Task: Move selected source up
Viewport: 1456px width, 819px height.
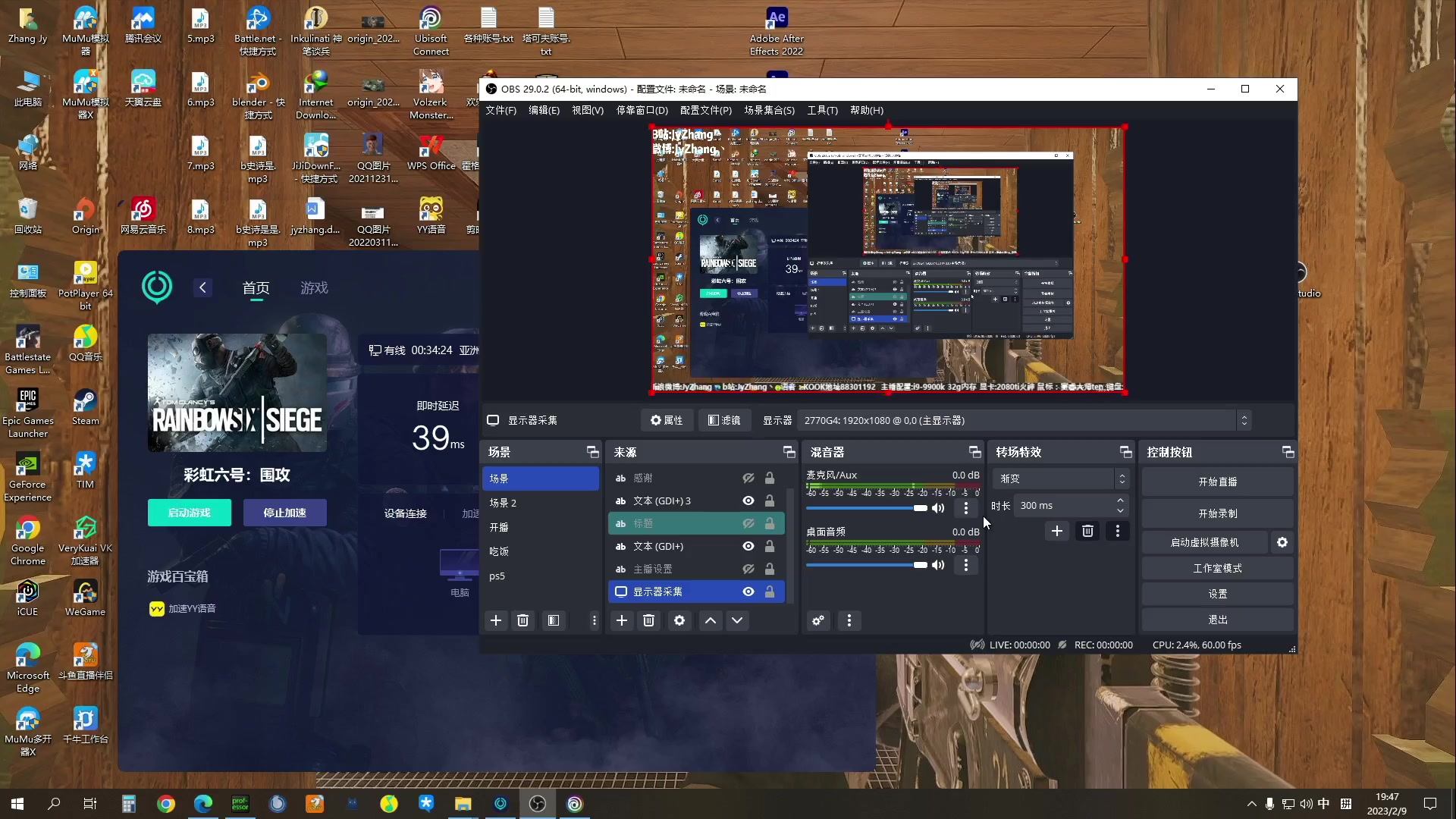Action: tap(711, 620)
